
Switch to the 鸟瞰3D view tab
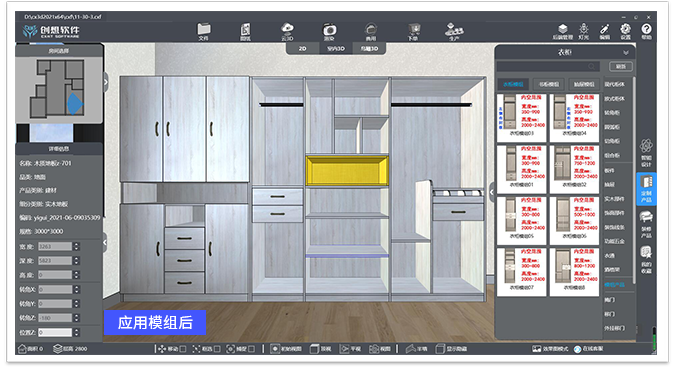click(369, 49)
